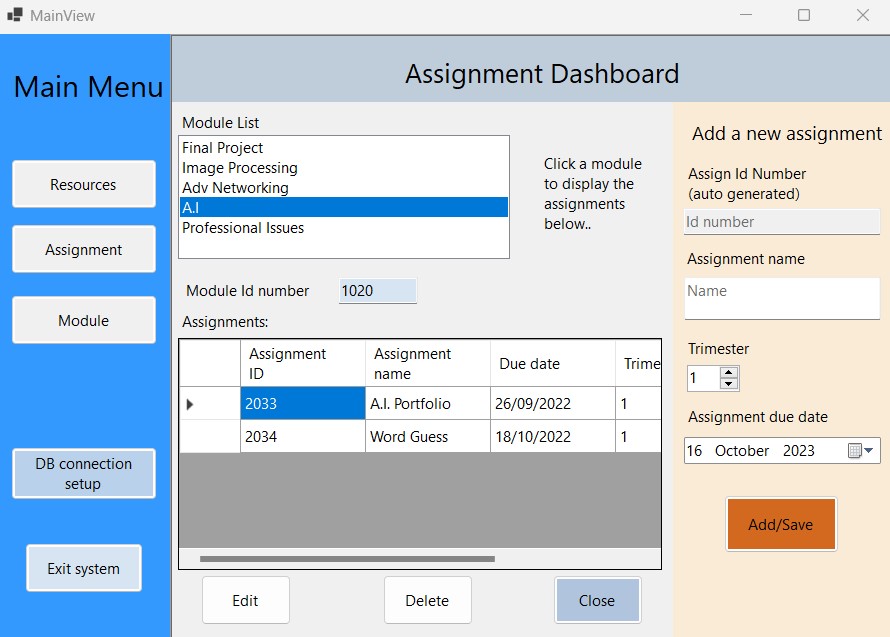Screen dimensions: 890x637
Task: Increase trimester value with up arrow
Action: tap(729, 373)
